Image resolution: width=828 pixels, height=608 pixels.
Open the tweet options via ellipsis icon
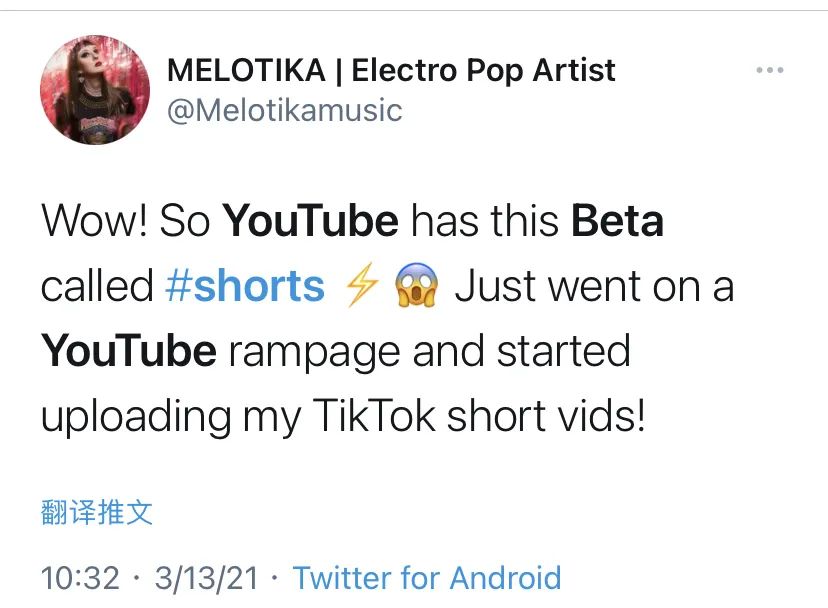click(770, 68)
